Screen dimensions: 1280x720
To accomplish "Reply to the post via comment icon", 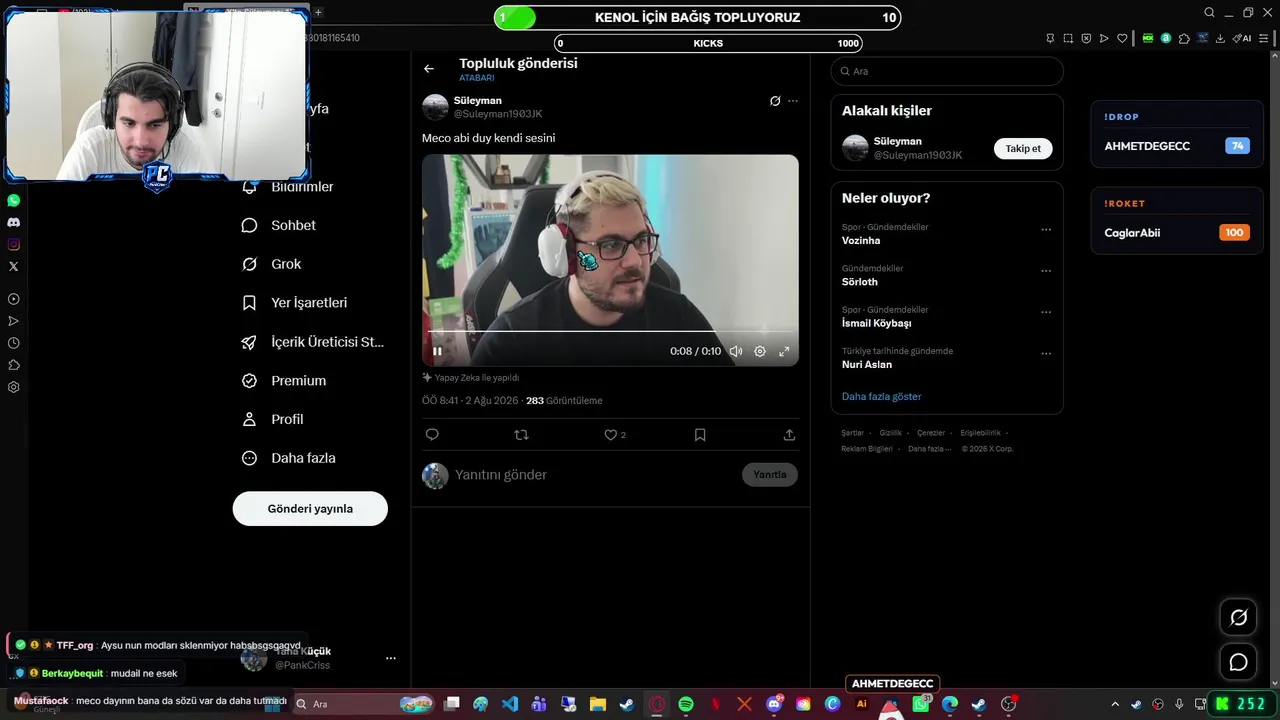I will click(432, 435).
